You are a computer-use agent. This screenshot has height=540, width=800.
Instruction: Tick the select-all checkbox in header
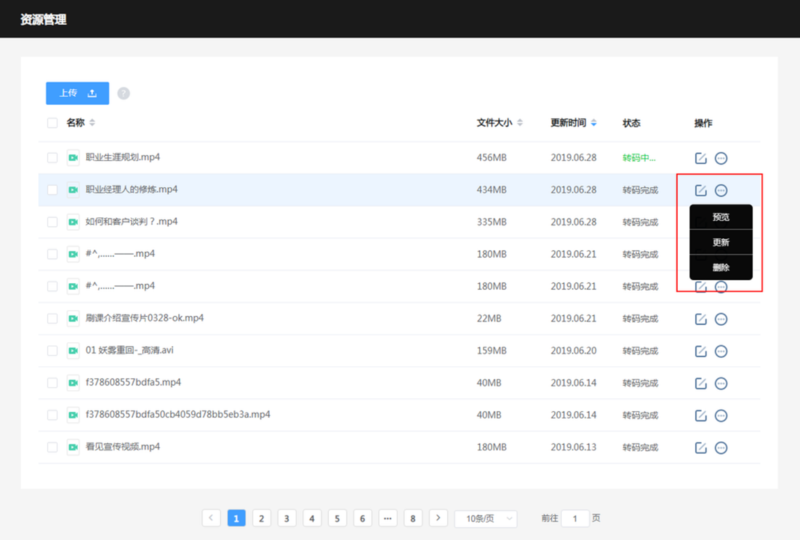coord(52,123)
